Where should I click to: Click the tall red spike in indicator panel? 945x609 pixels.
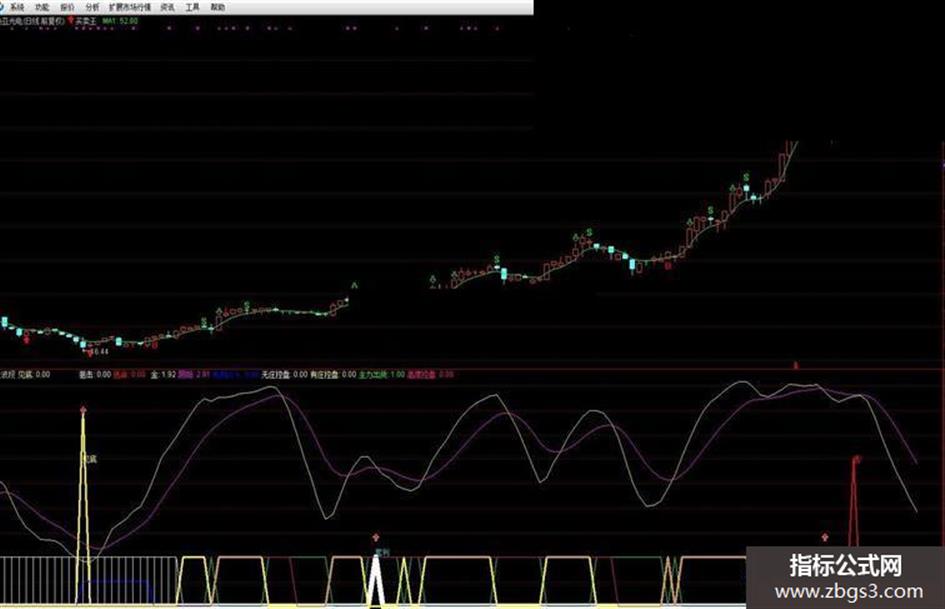click(x=854, y=502)
